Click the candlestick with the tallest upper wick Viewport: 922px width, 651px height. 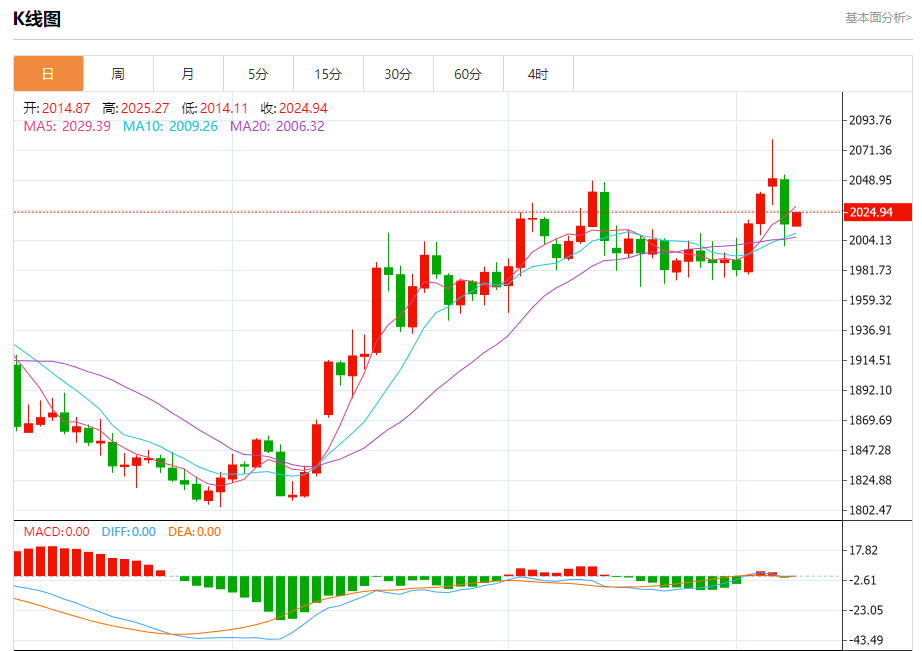(772, 182)
